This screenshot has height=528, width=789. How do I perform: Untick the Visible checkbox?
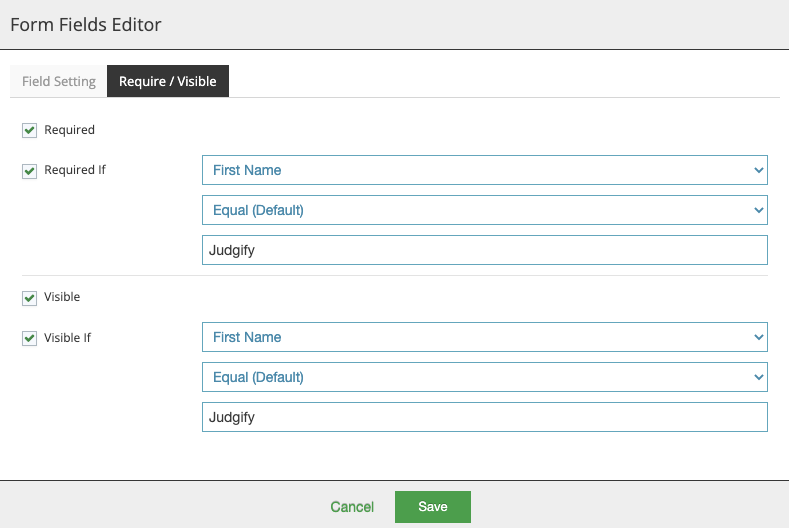point(29,298)
